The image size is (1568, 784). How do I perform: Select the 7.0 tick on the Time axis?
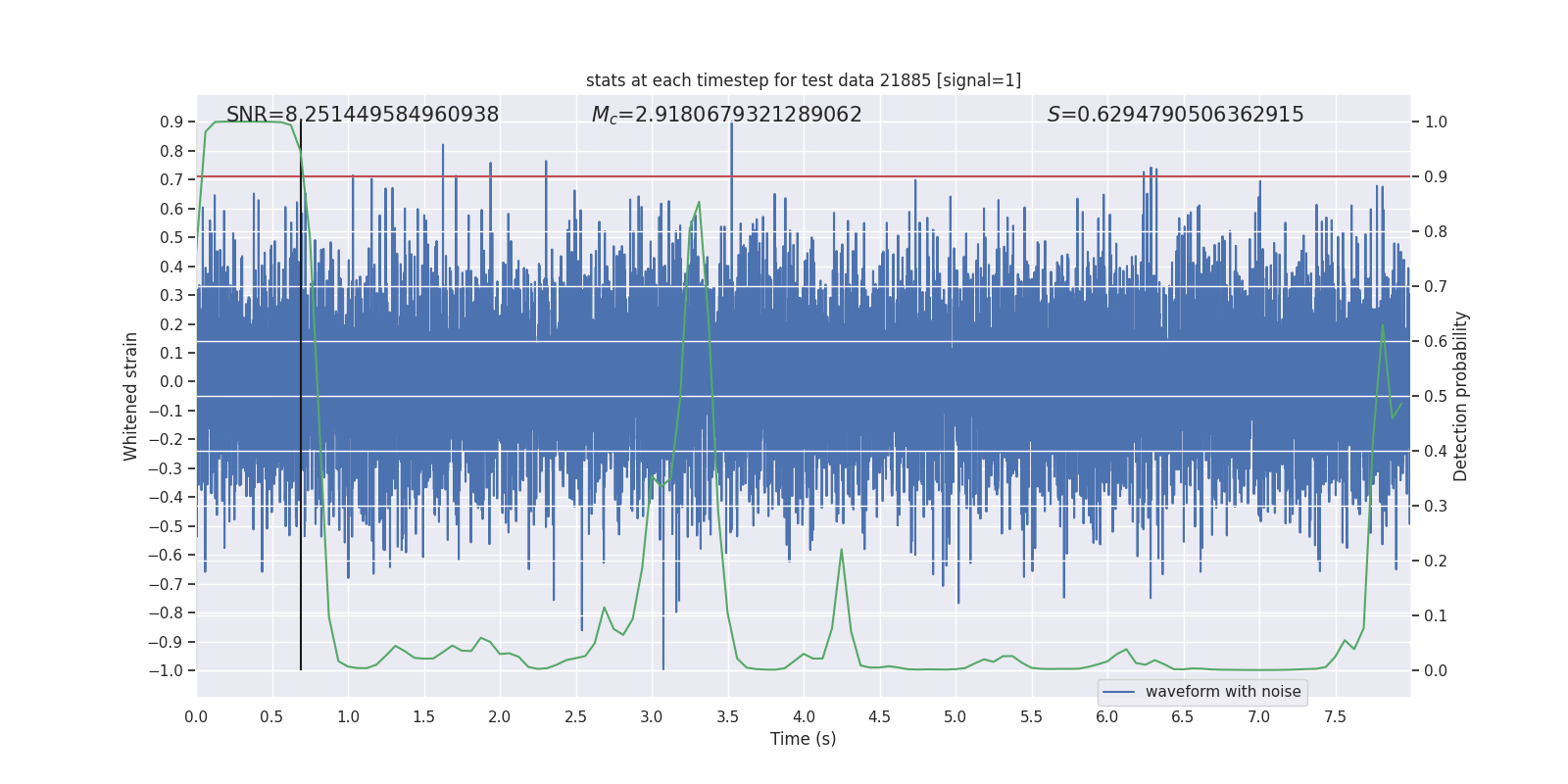tap(1259, 716)
